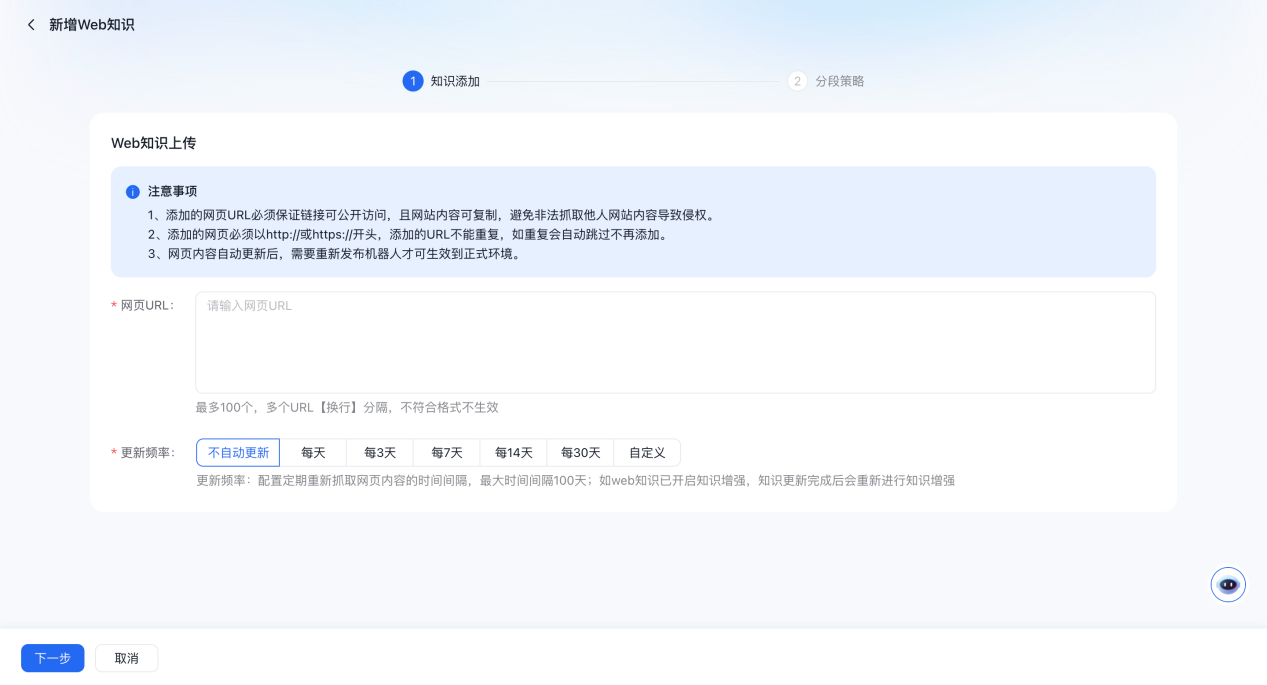This screenshot has height=685, width=1267.
Task: Click the gray step 2 numbered badge
Action: pyautogui.click(x=797, y=81)
